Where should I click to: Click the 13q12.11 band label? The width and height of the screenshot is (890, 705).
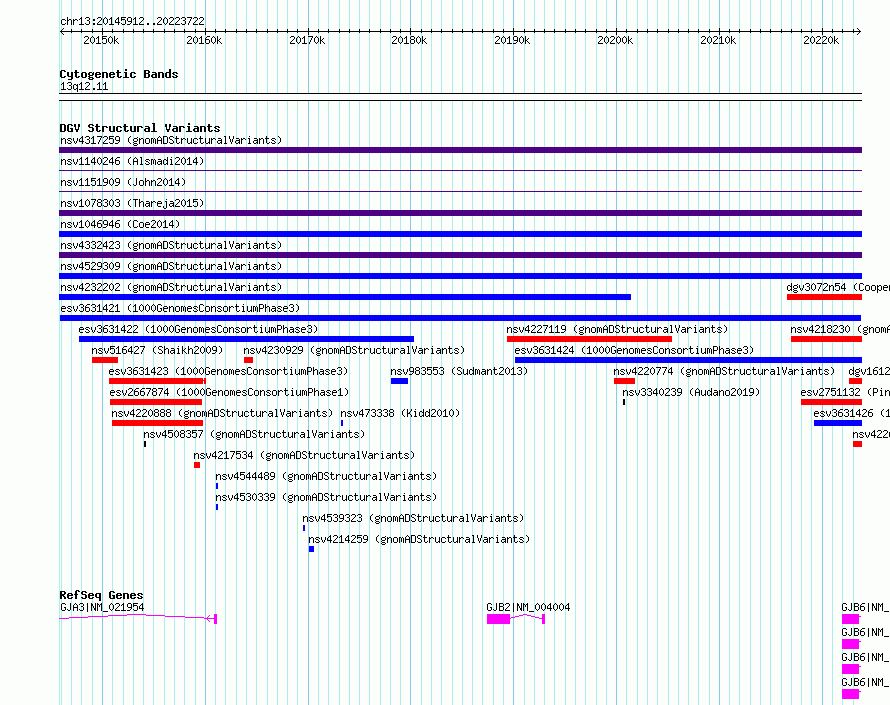(x=84, y=86)
